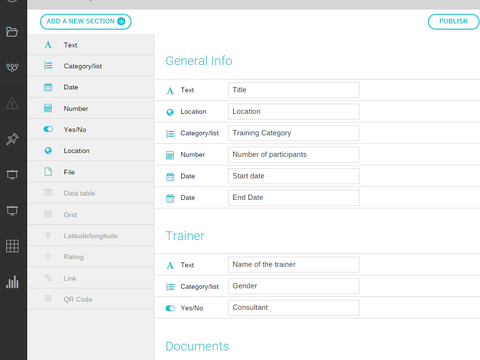Click the Latitude/longitude label in palette

[x=91, y=236]
